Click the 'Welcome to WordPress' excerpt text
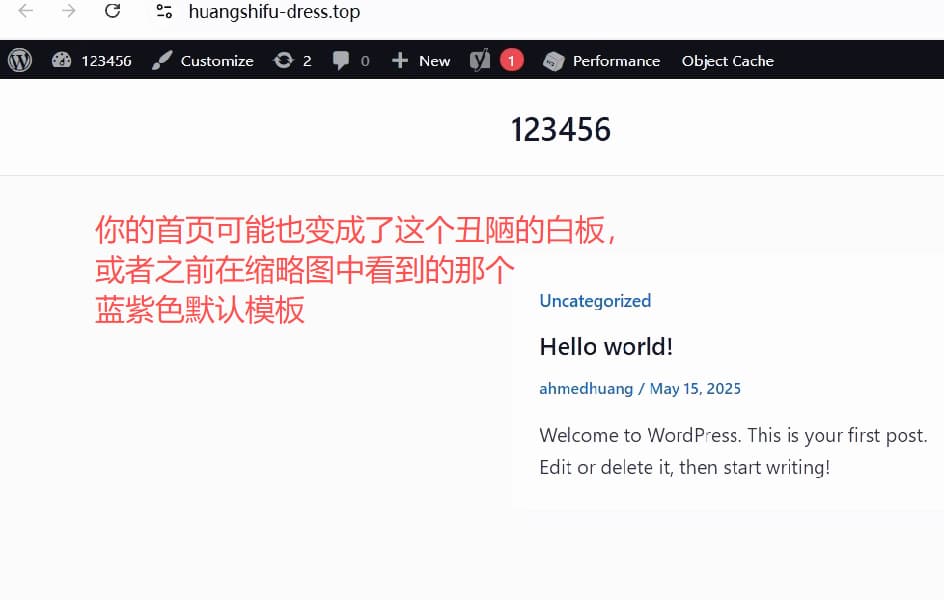Viewport: 944px width, 600px height. (733, 451)
